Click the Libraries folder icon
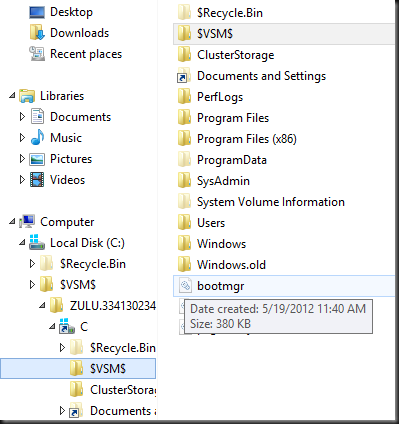Image resolution: width=399 pixels, height=424 pixels. (27, 96)
